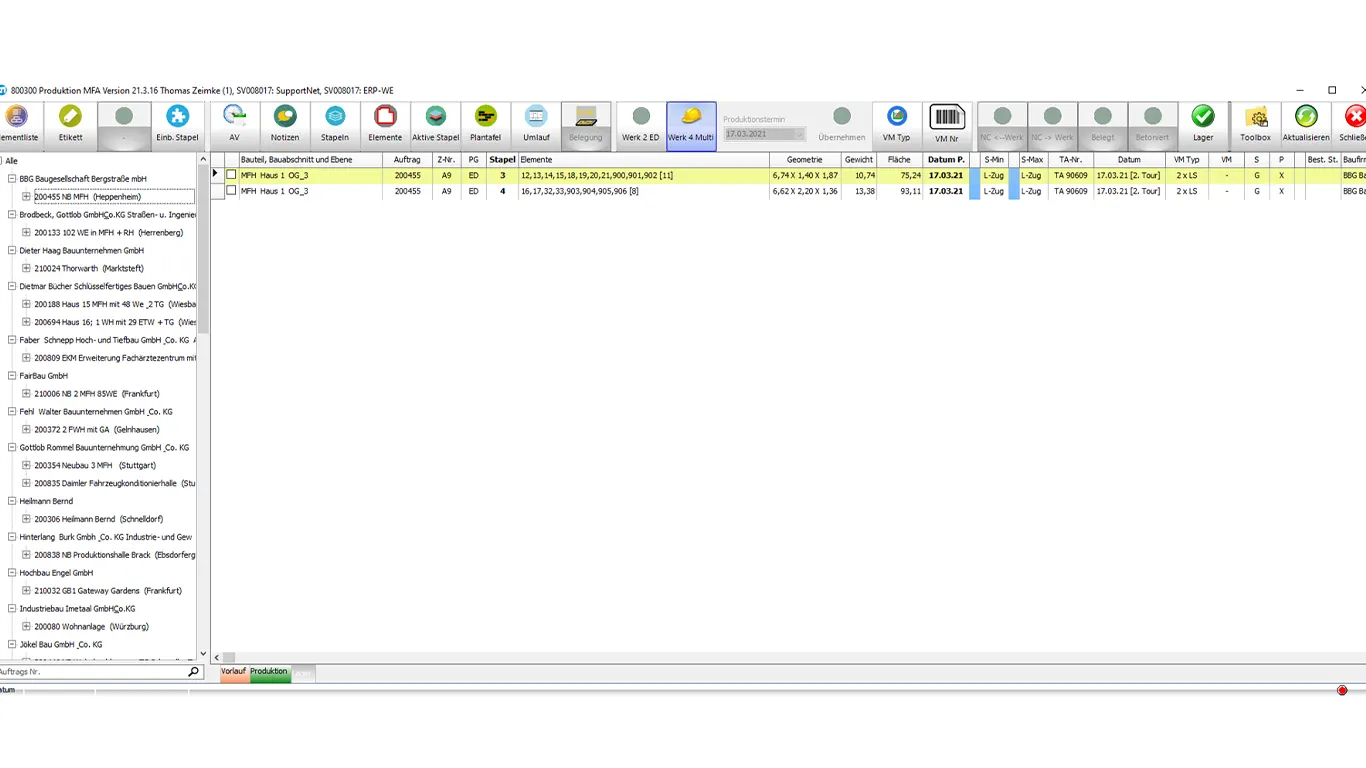Collapse the BBG Baugesellschaft Bergstraße tree node
This screenshot has width=1366, height=768.
(12, 179)
